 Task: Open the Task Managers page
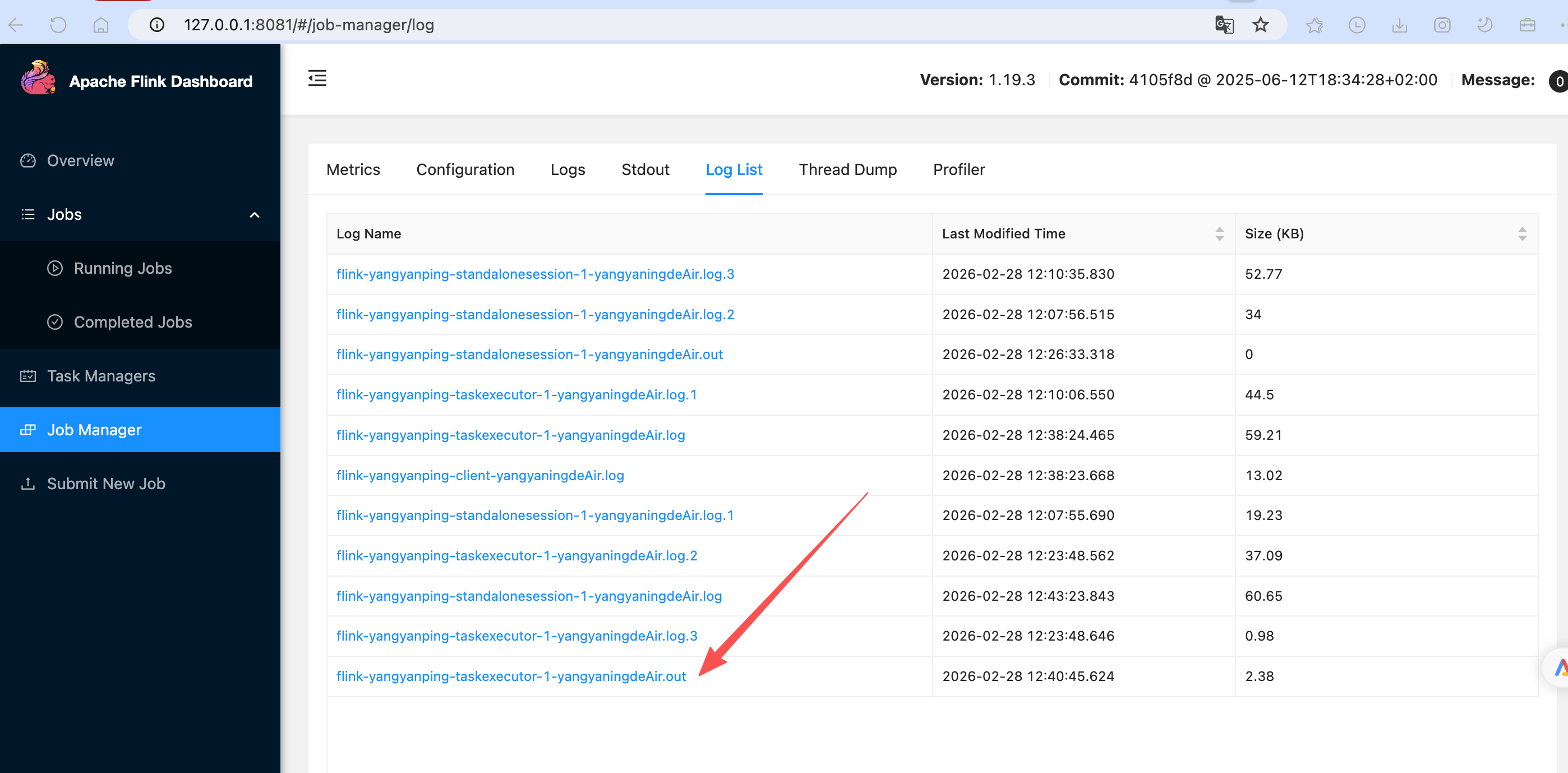tap(101, 376)
